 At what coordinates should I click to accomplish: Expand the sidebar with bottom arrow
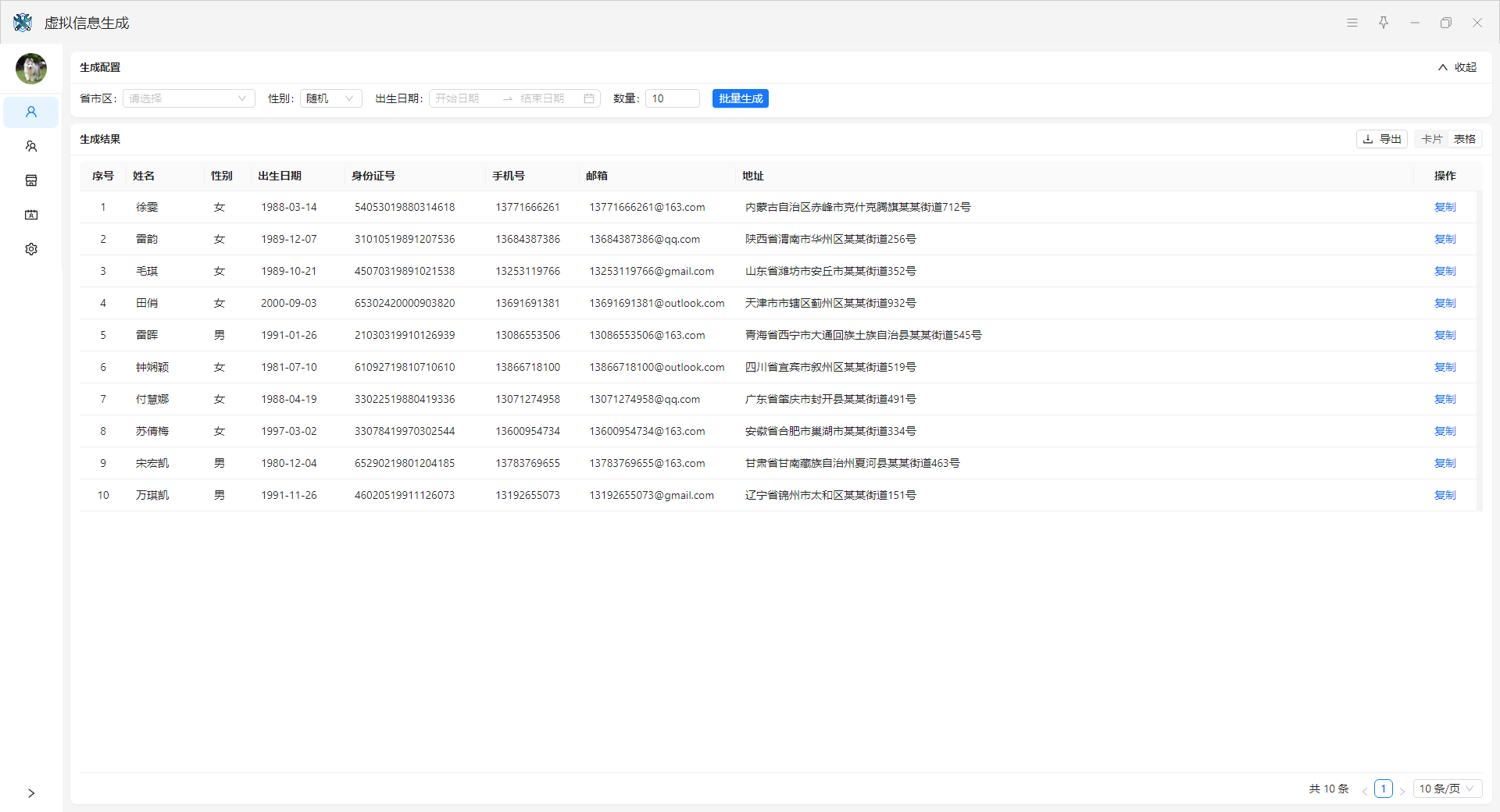pos(31,792)
